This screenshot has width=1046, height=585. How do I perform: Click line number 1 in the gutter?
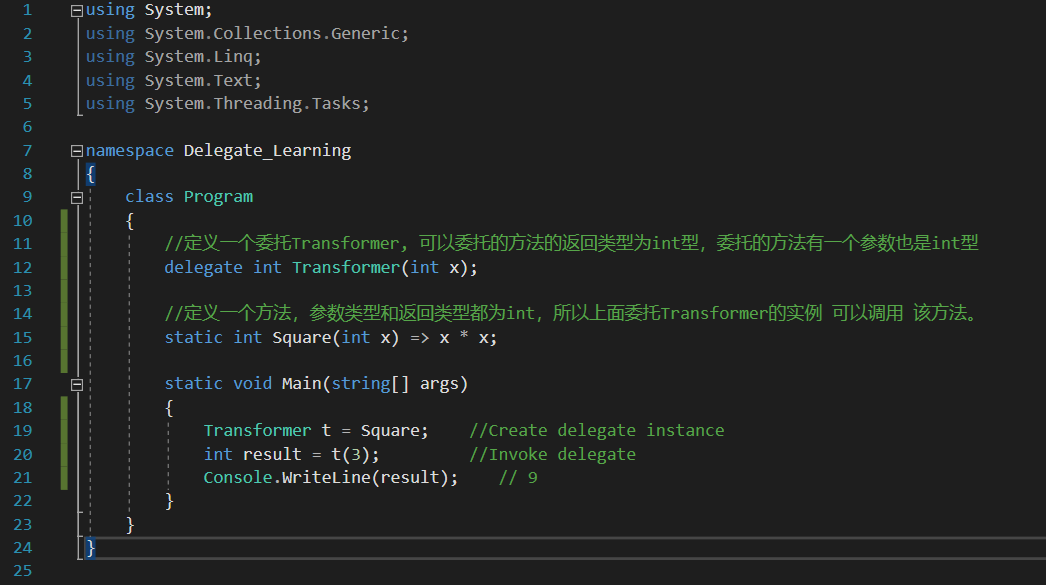pyautogui.click(x=27, y=10)
